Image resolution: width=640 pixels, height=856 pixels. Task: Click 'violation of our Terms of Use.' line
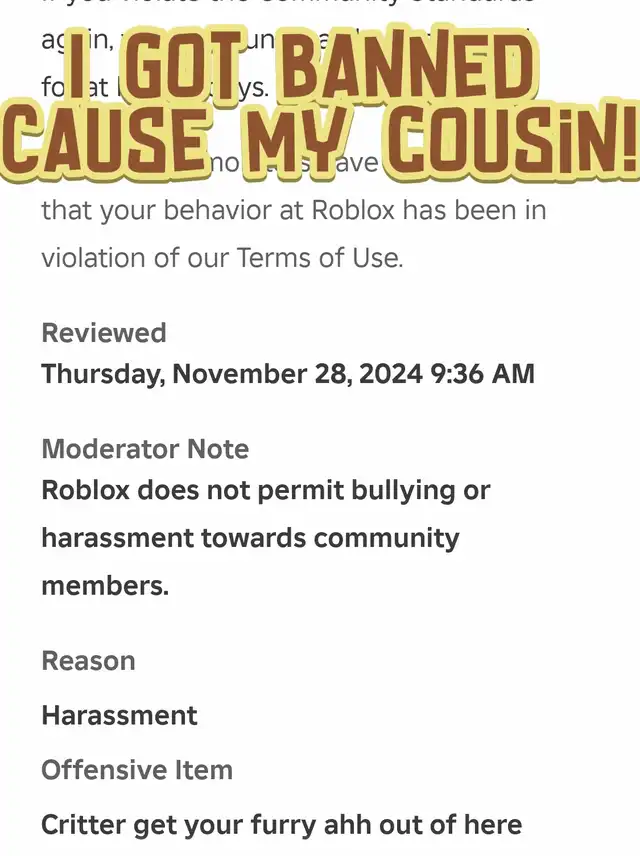(x=222, y=258)
